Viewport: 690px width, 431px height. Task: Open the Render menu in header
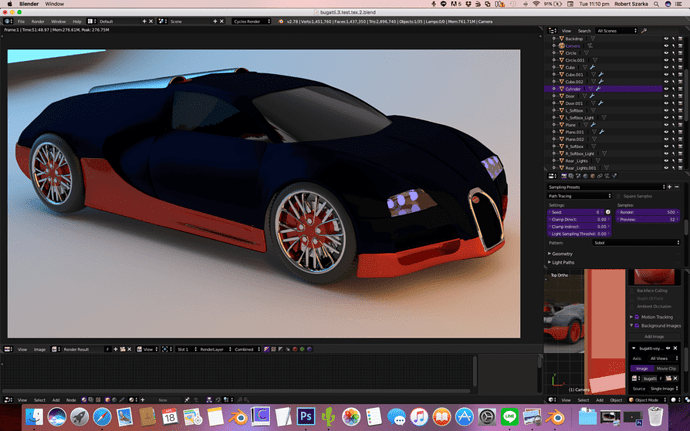click(x=36, y=20)
